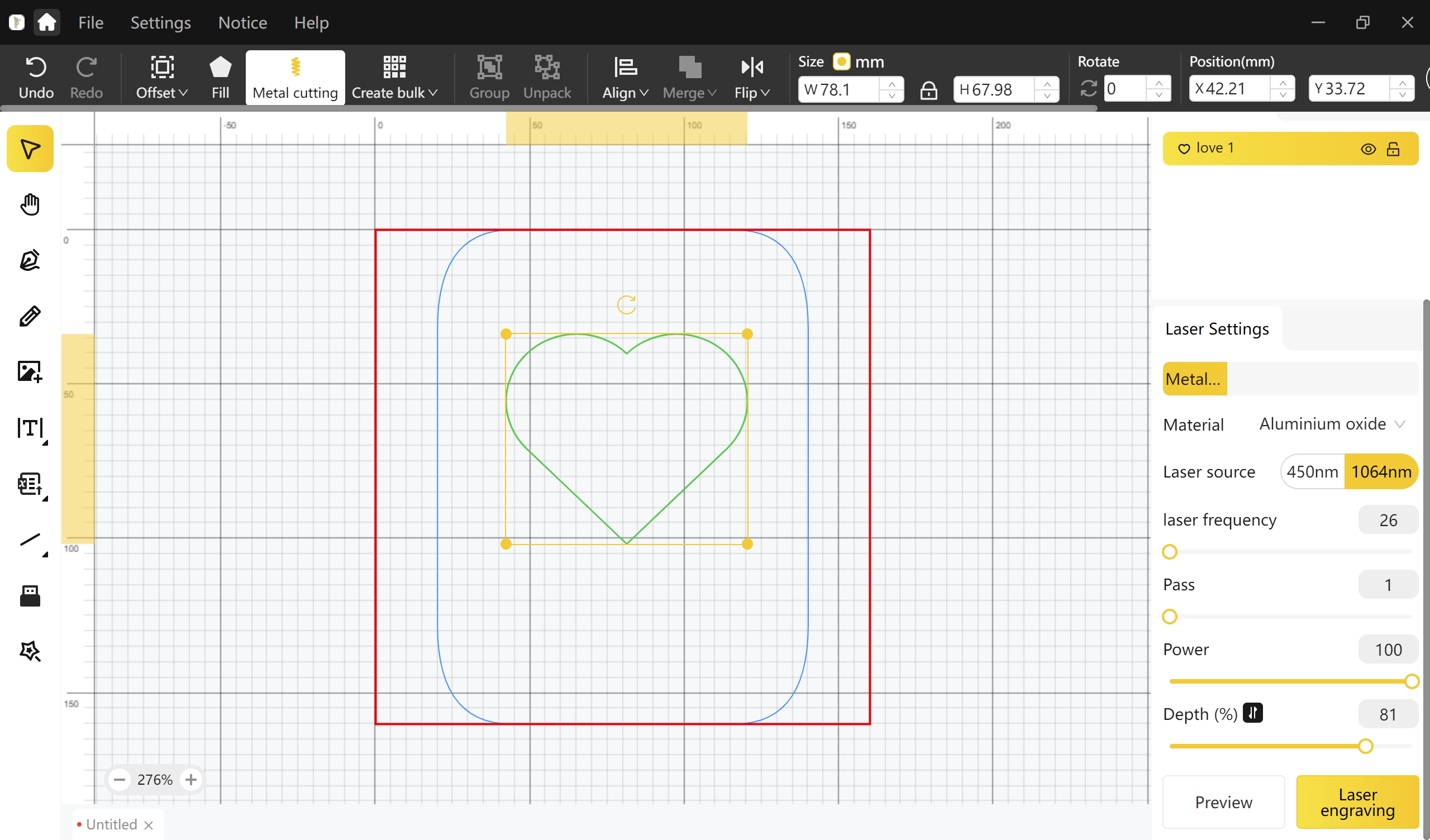
Task: Select the pen path tool
Action: [30, 260]
